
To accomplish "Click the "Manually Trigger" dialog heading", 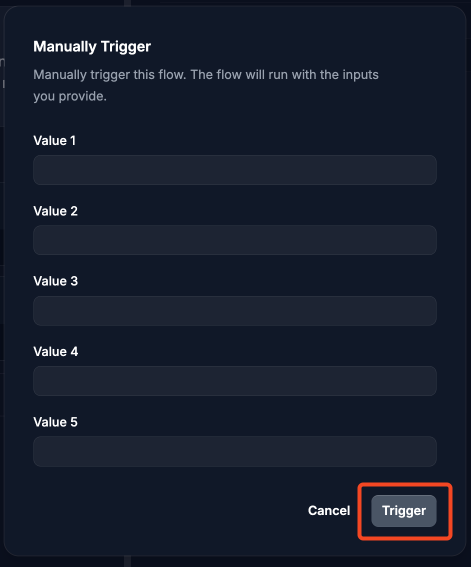I will coord(92,47).
